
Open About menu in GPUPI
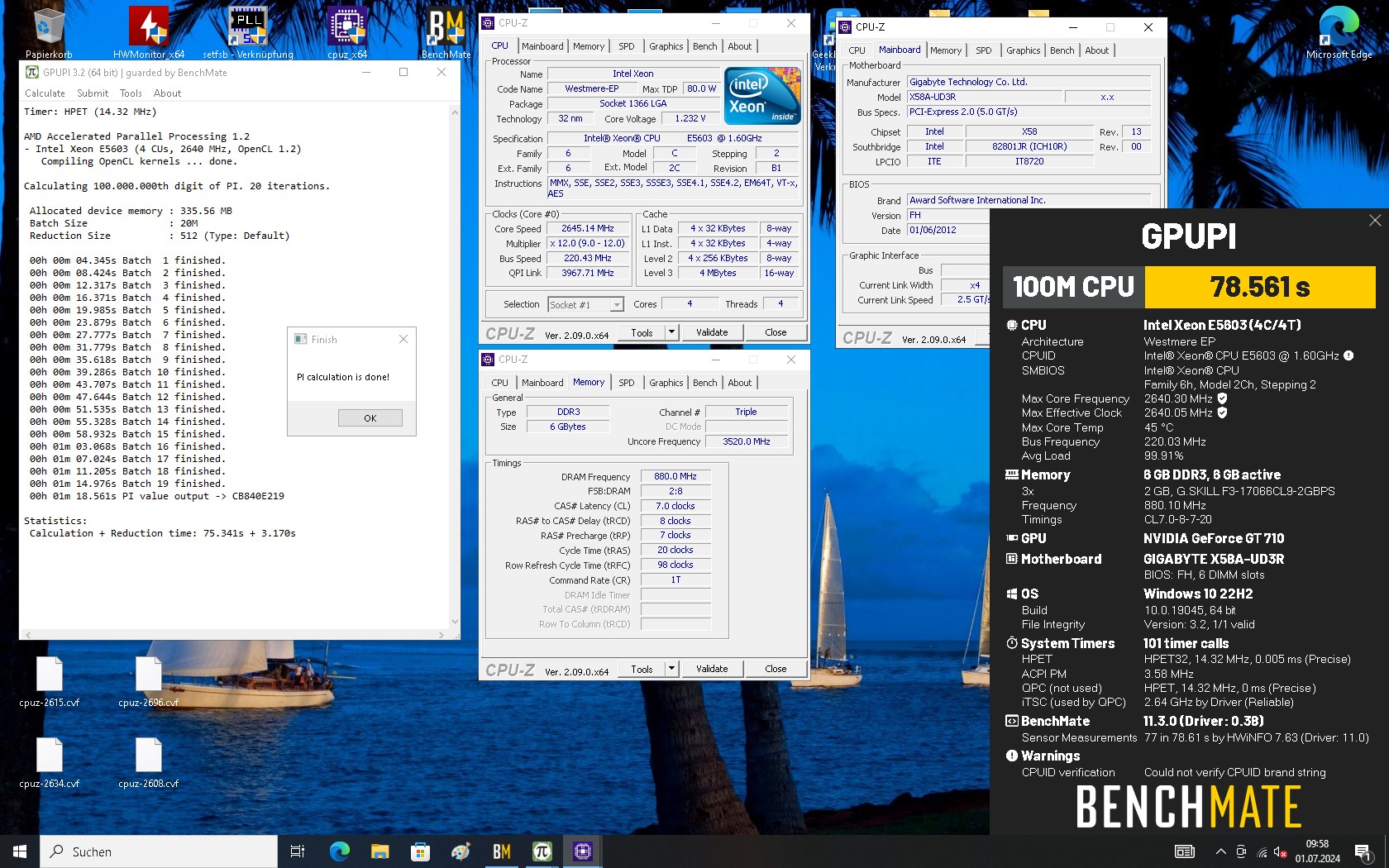tap(167, 93)
